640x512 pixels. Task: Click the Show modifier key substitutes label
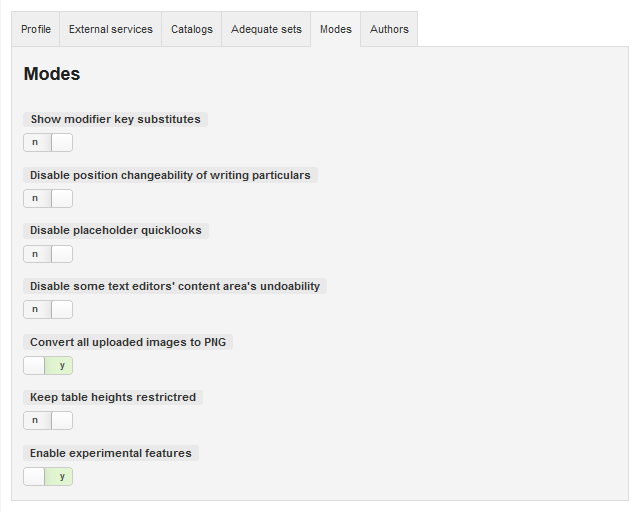116,119
